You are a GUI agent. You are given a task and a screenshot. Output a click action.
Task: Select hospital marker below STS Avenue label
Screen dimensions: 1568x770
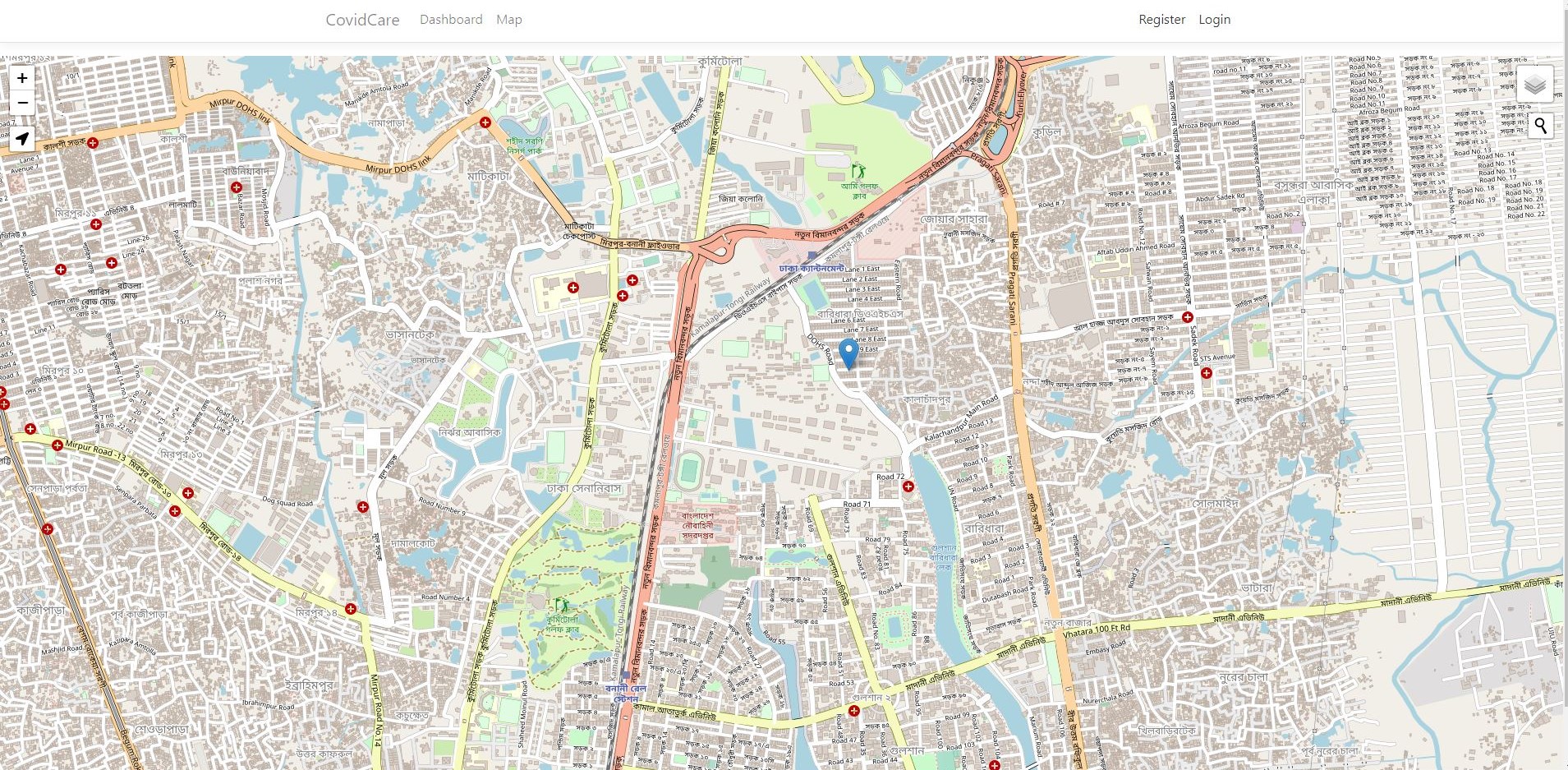point(1206,373)
